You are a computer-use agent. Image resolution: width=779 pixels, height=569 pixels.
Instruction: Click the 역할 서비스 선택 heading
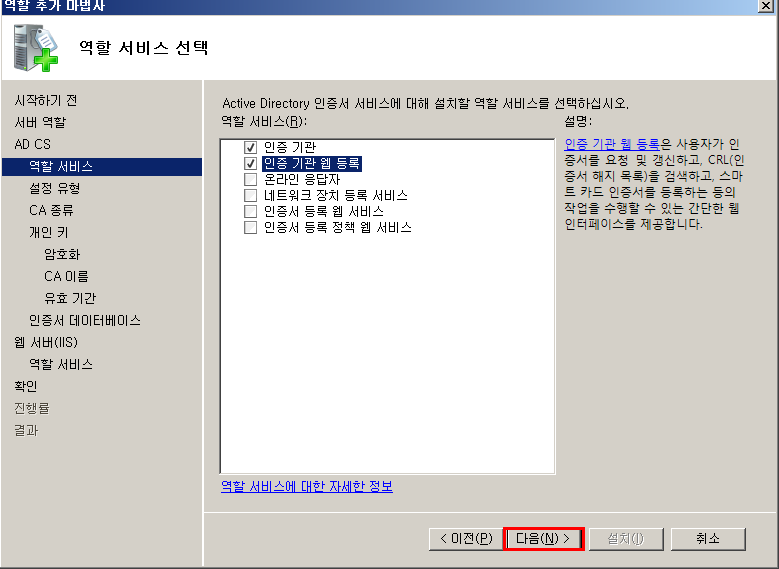pyautogui.click(x=144, y=48)
